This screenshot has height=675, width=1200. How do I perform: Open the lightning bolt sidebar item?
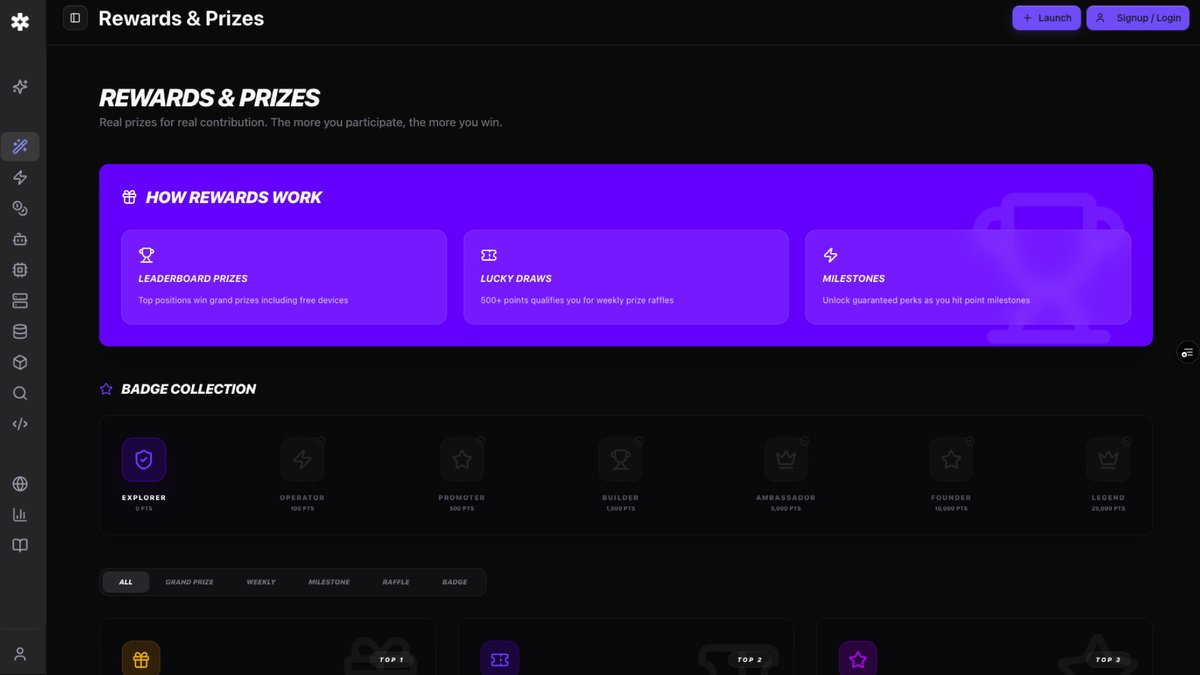(x=20, y=178)
